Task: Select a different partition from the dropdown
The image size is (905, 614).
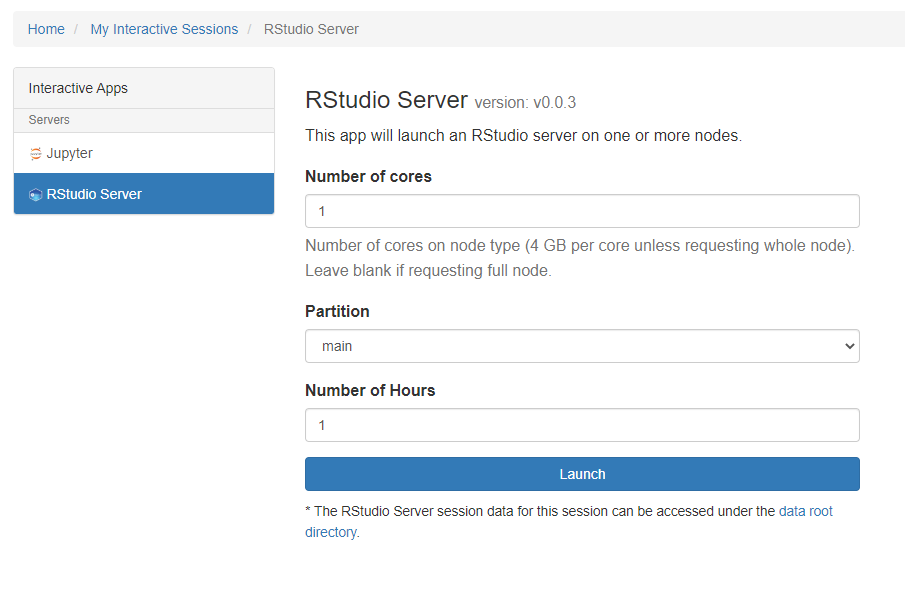Action: 580,345
